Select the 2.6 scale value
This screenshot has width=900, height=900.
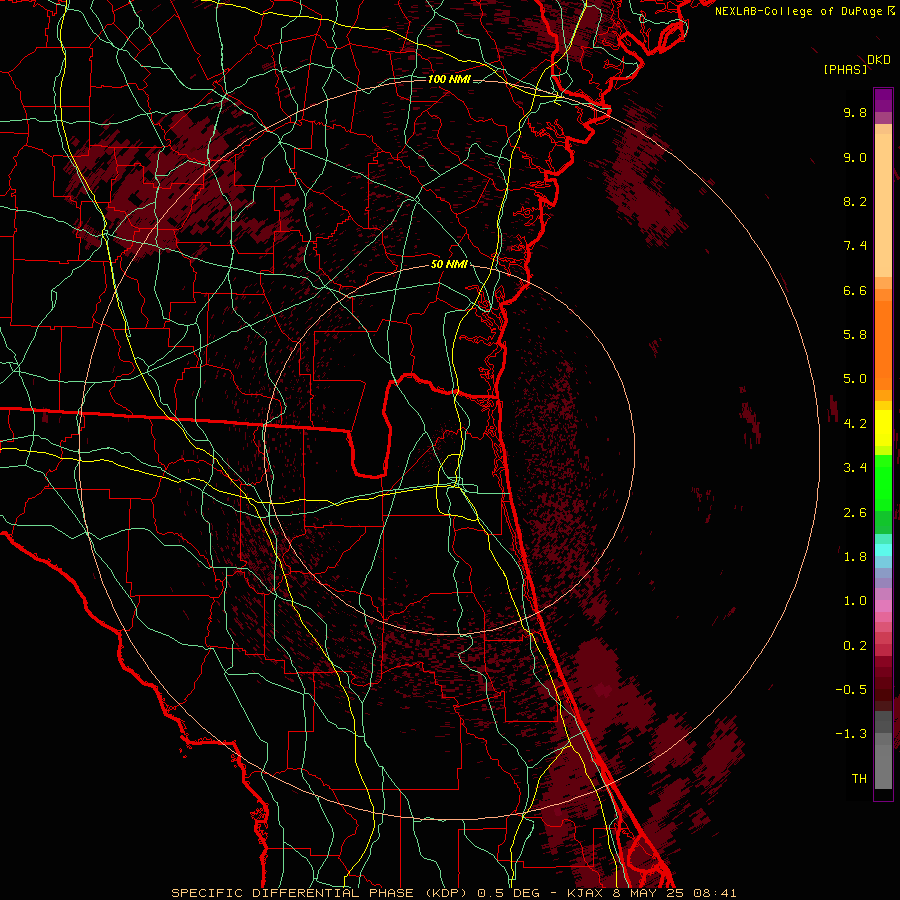click(855, 513)
